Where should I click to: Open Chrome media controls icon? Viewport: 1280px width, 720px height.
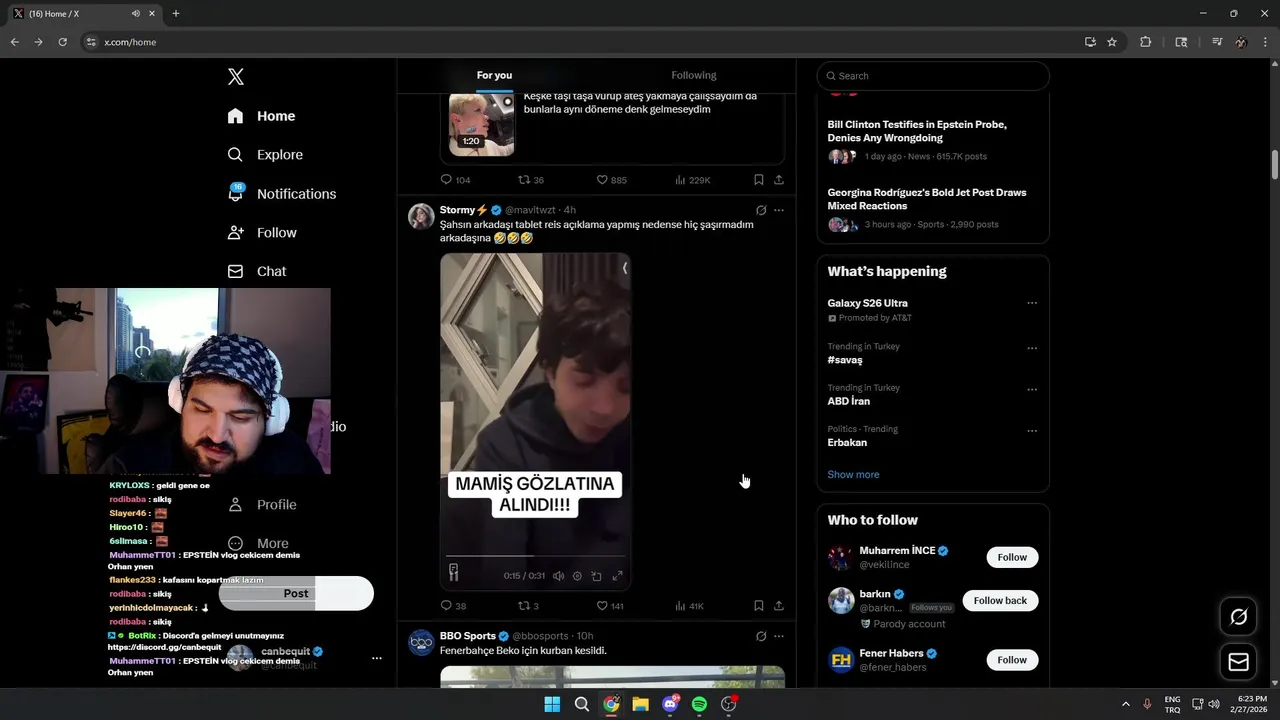click(1217, 42)
